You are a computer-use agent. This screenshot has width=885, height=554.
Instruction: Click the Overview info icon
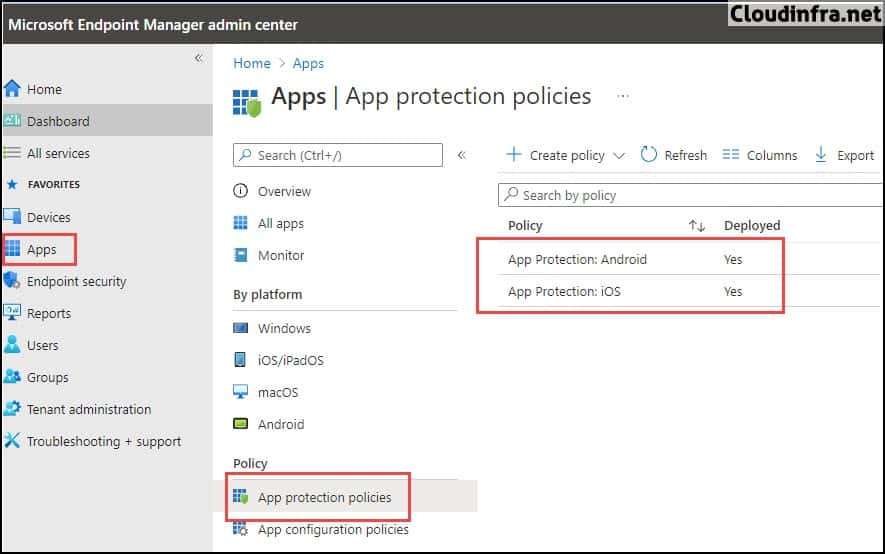point(240,191)
